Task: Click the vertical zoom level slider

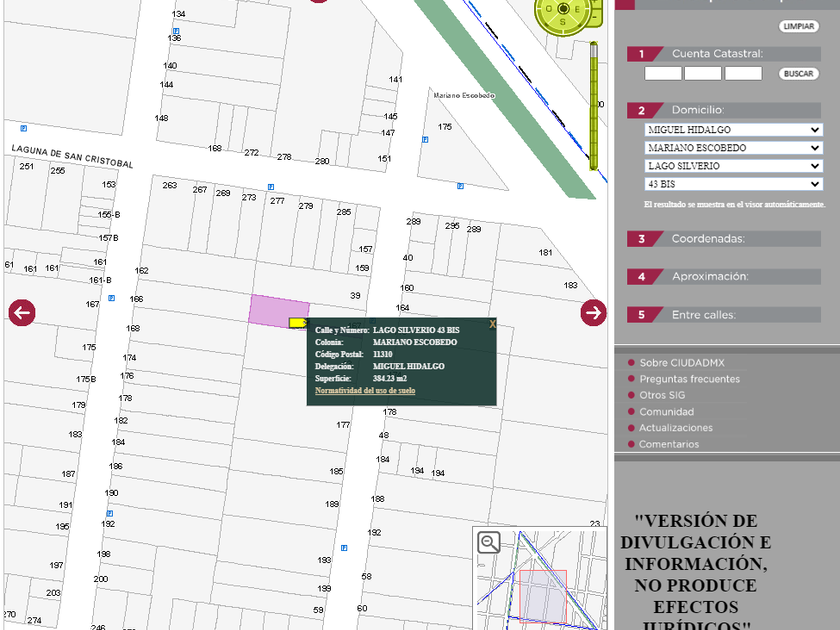Action: pyautogui.click(x=593, y=105)
